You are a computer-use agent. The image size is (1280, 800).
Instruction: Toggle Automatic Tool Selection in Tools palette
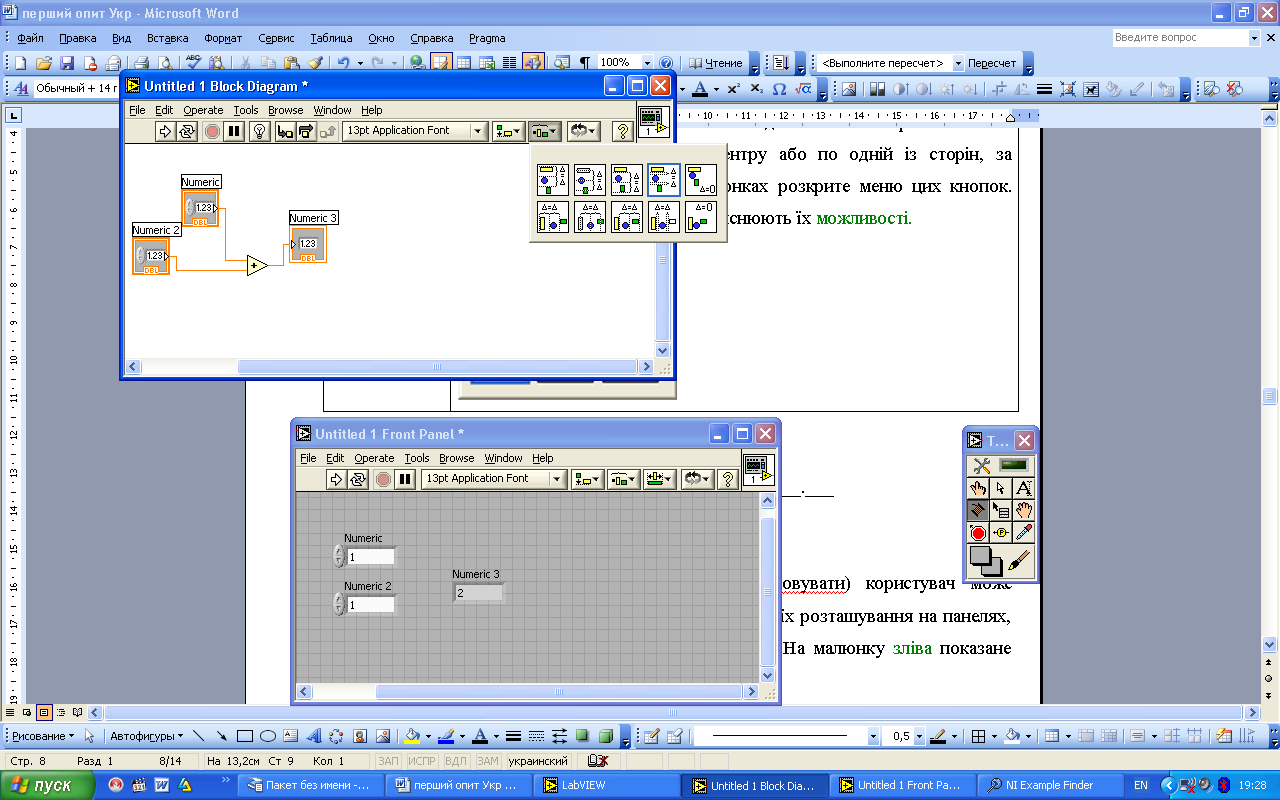click(x=1000, y=466)
